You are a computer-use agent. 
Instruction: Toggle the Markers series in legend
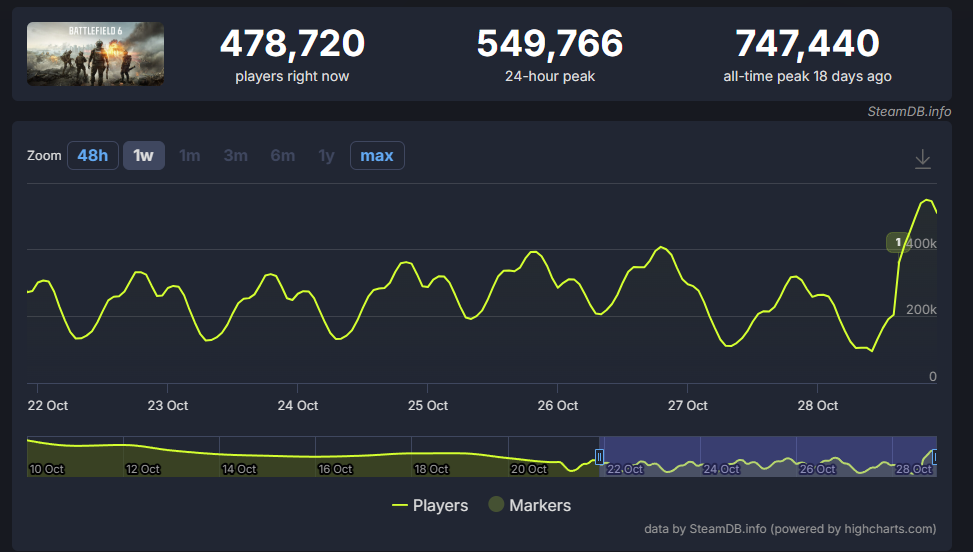click(x=530, y=505)
